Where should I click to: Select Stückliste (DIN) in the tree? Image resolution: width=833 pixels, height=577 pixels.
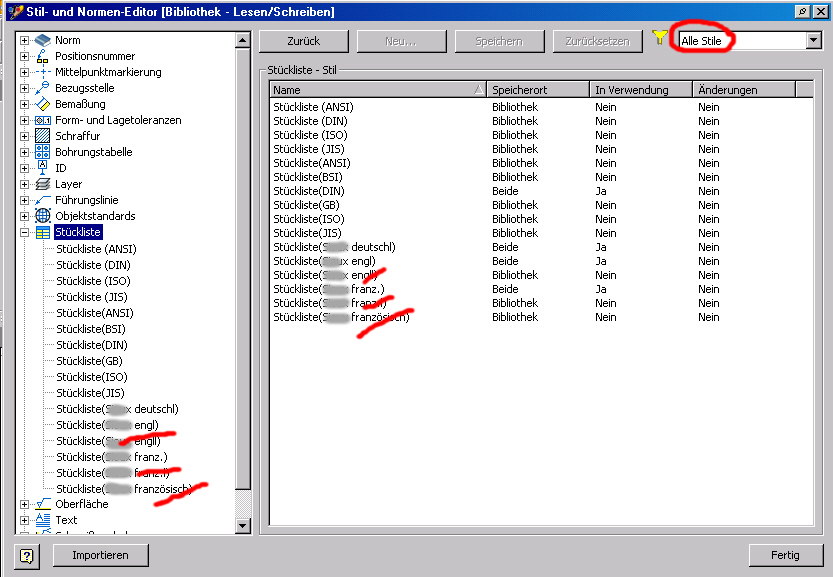[94, 265]
